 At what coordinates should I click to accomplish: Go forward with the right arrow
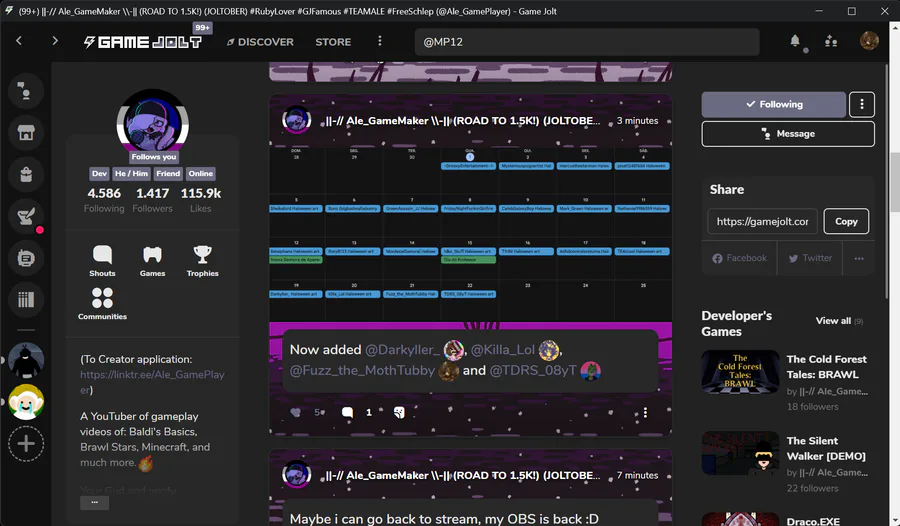click(55, 41)
